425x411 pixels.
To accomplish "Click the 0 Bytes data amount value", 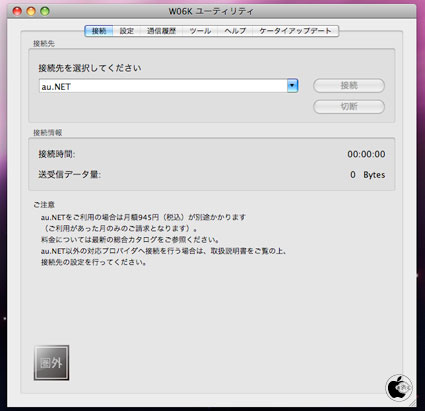I will (x=367, y=175).
